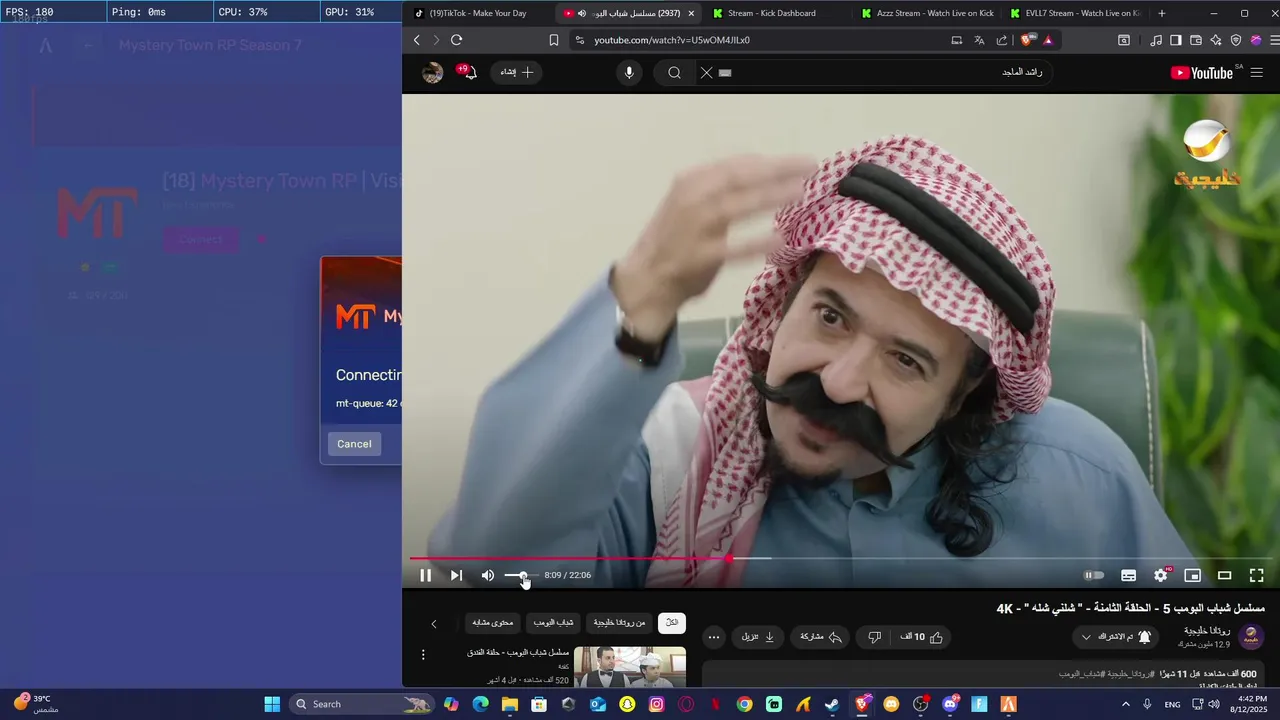1280x720 pixels.
Task: Show hidden system tray icons
Action: tap(1126, 704)
